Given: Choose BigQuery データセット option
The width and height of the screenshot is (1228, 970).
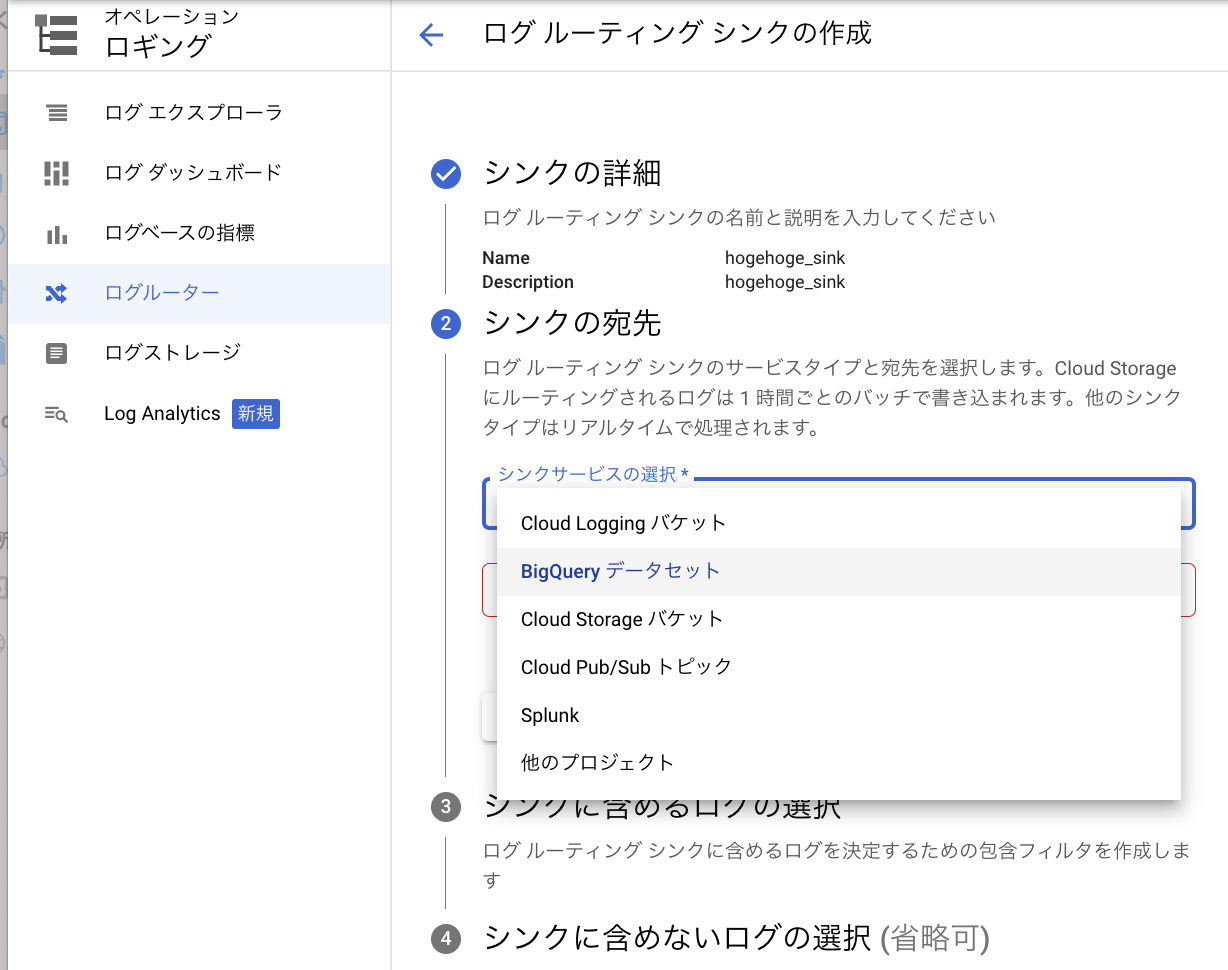Looking at the screenshot, I should [839, 571].
